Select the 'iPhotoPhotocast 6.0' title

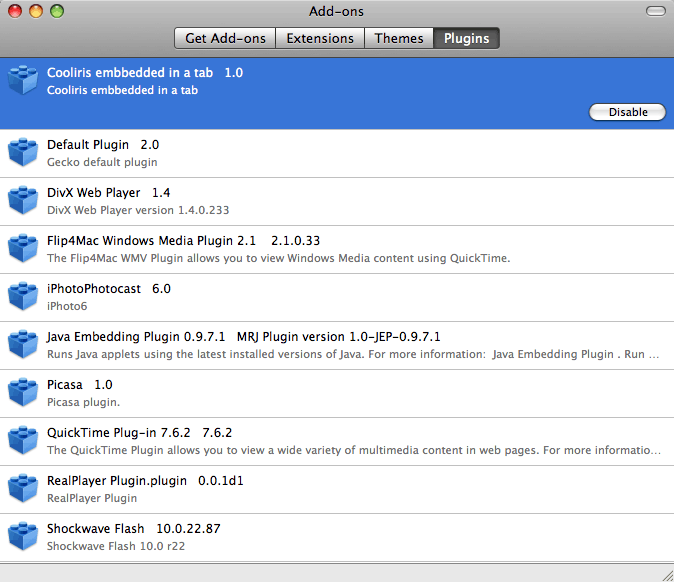[109, 289]
